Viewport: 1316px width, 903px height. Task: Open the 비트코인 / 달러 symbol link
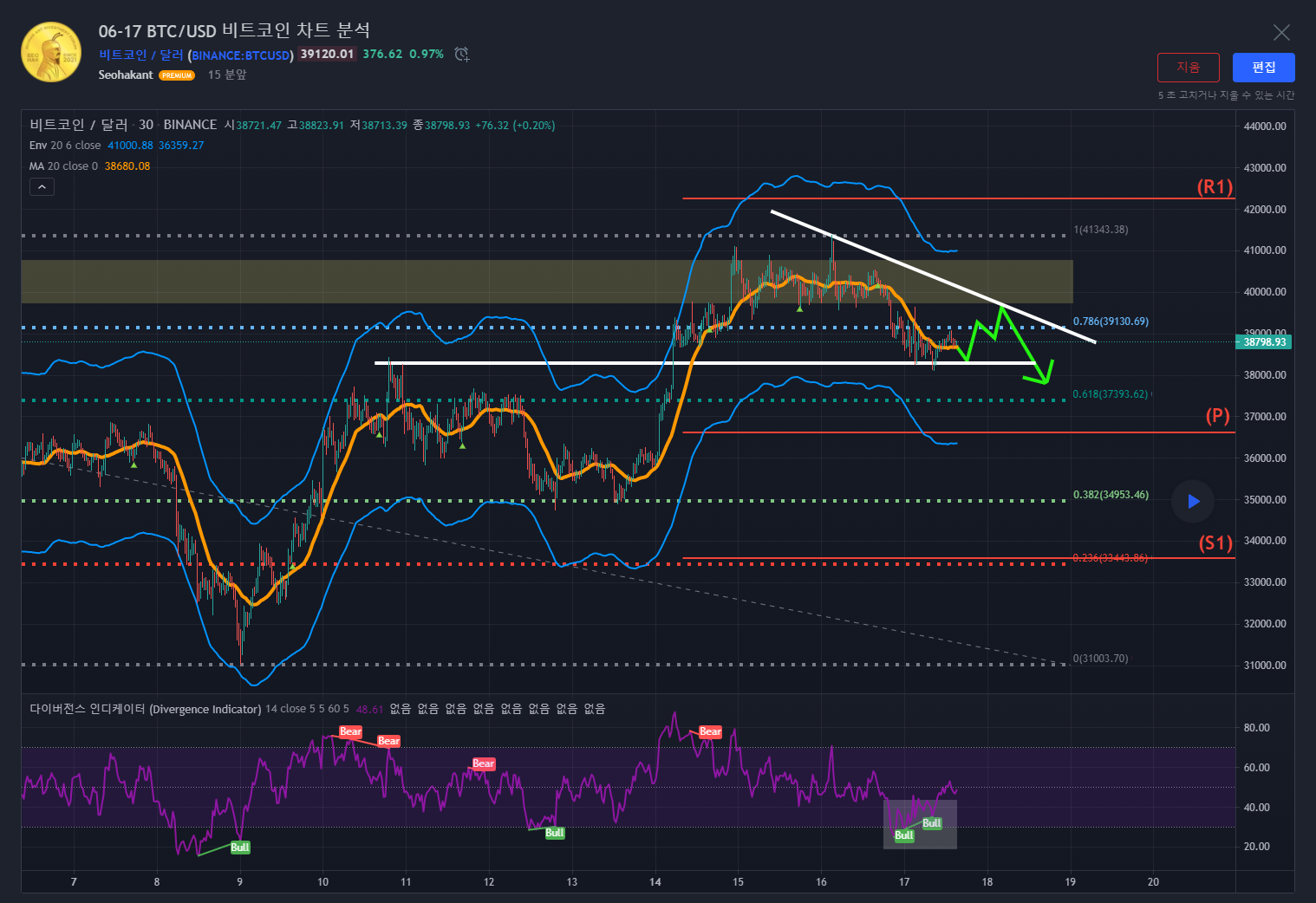point(140,55)
